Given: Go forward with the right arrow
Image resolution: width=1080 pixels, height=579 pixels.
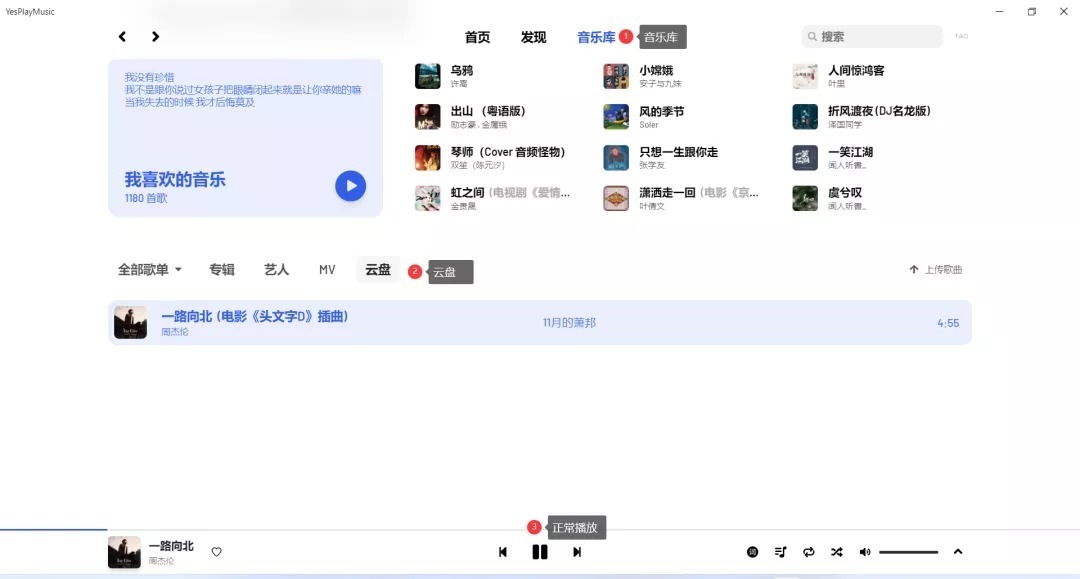Looking at the screenshot, I should [156, 36].
